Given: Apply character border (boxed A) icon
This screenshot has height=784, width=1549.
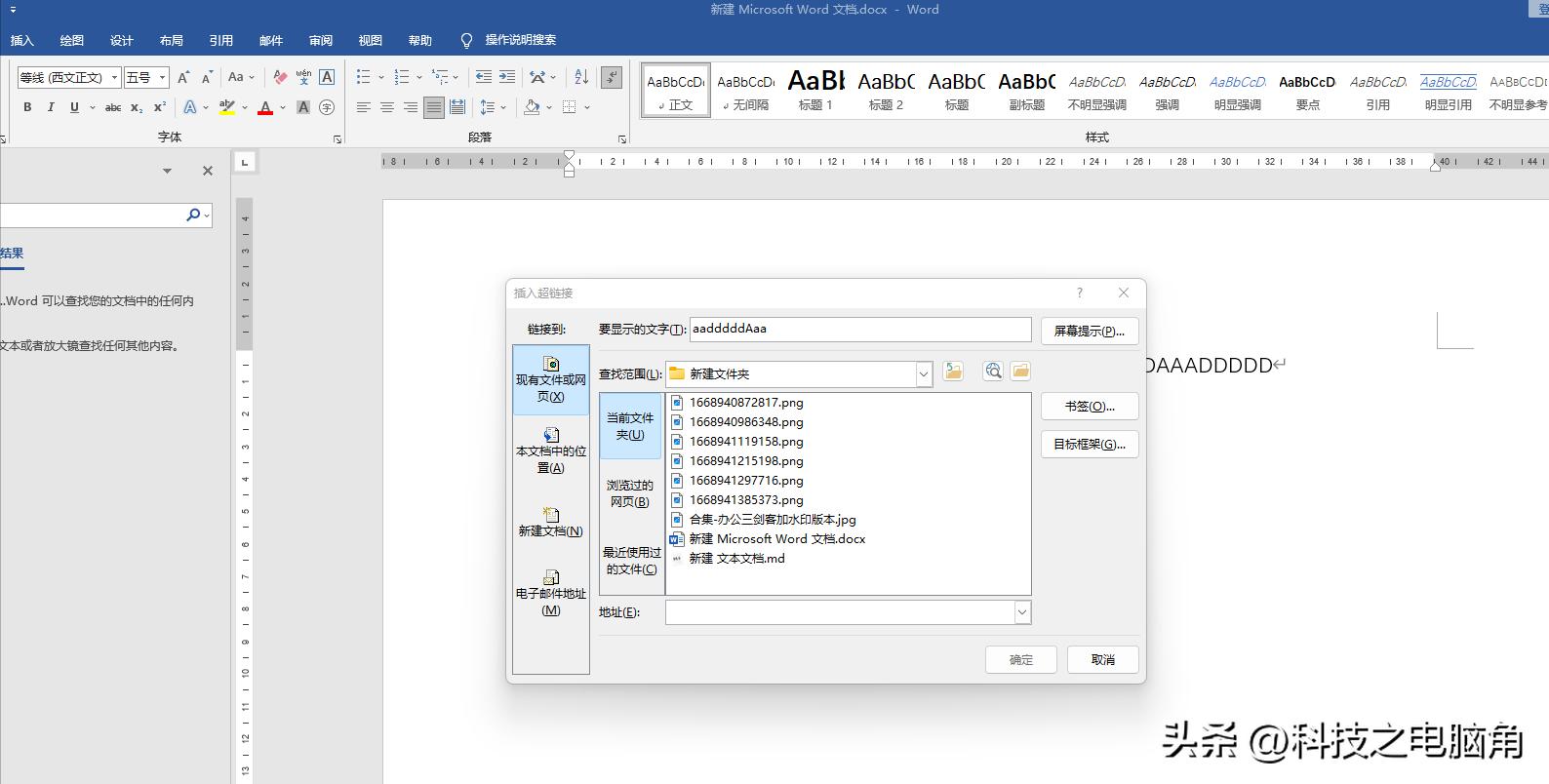Looking at the screenshot, I should (x=327, y=77).
